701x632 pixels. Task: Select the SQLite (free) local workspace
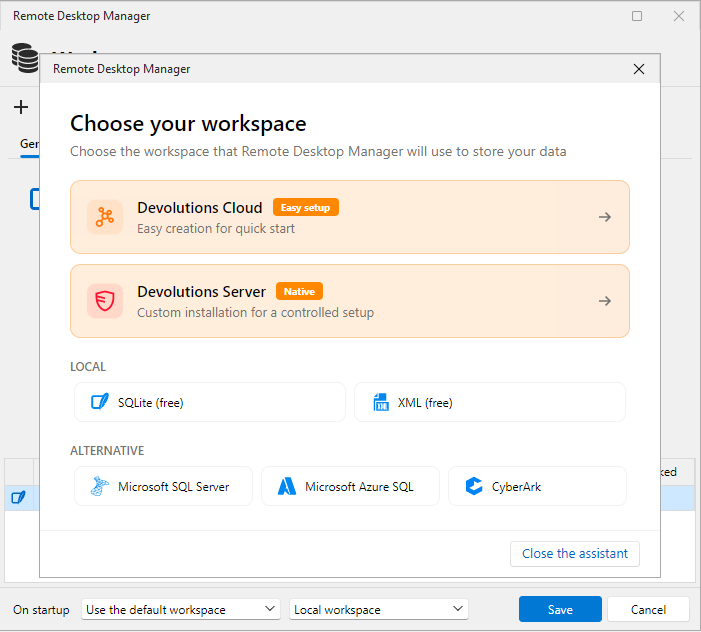click(210, 402)
